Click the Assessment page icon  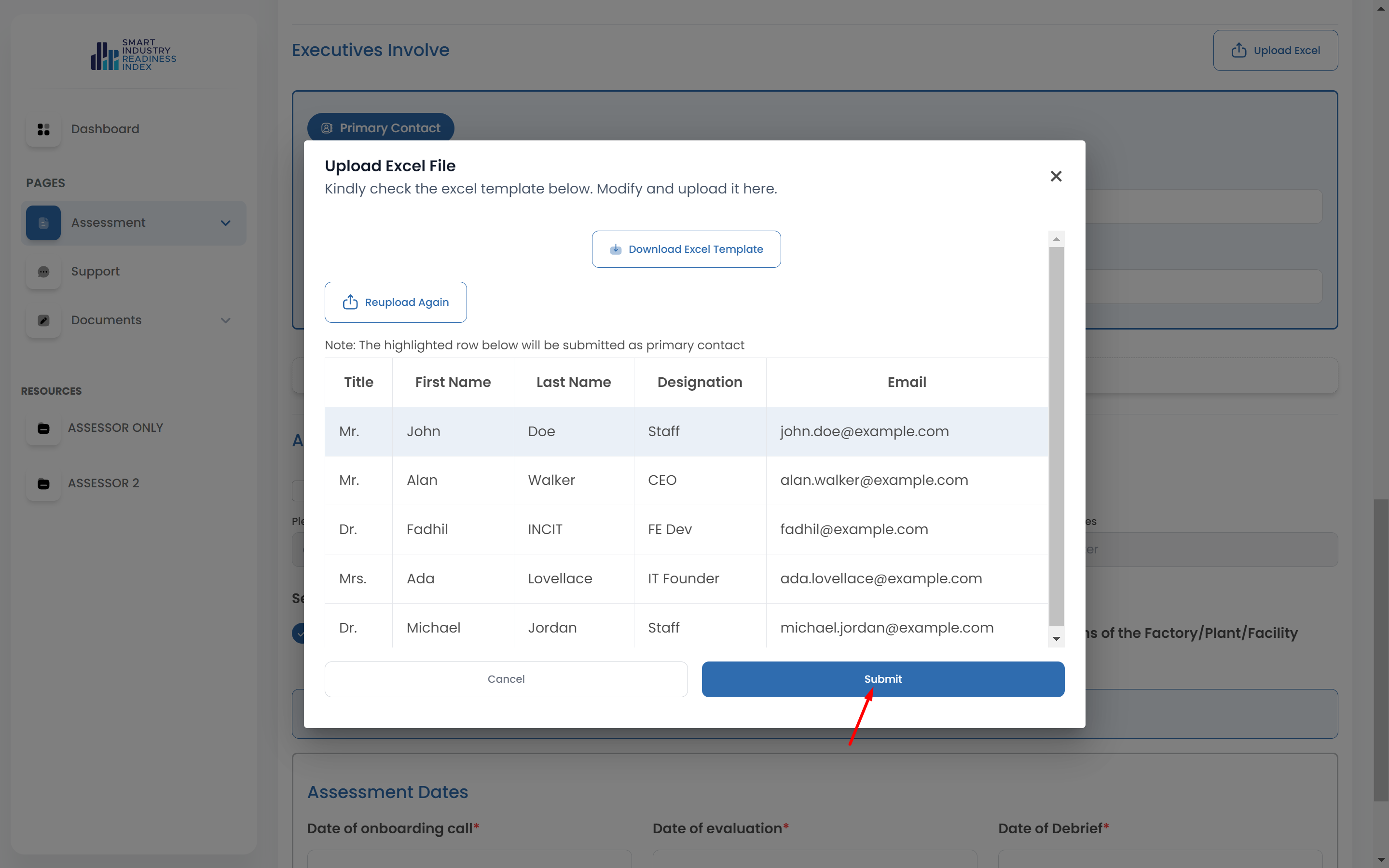[x=43, y=223]
